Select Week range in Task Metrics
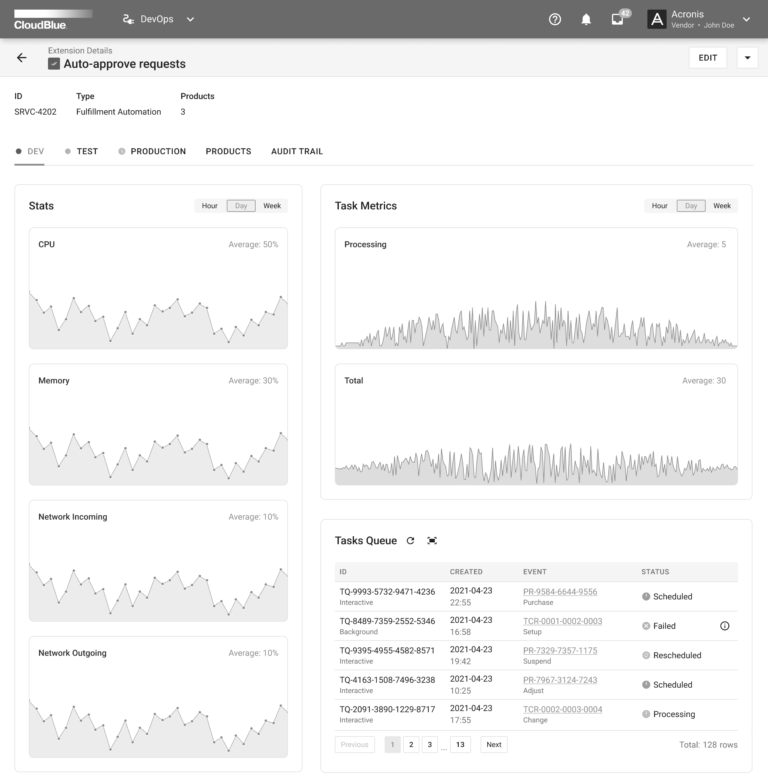The image size is (768, 780). (x=722, y=206)
